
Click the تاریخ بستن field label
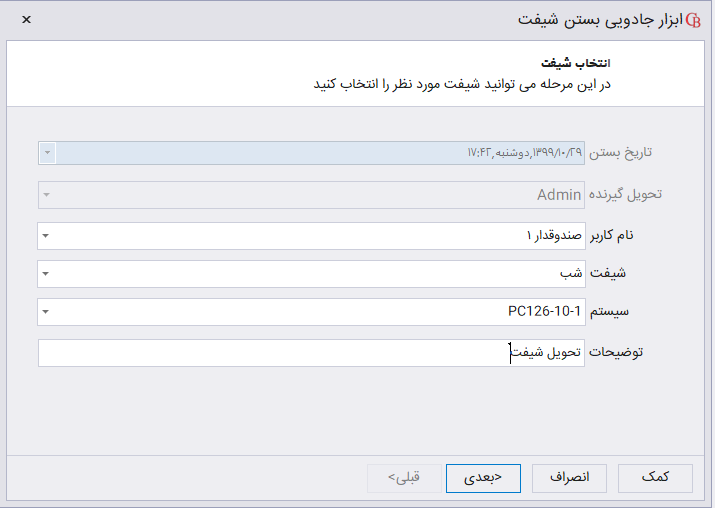(631, 153)
